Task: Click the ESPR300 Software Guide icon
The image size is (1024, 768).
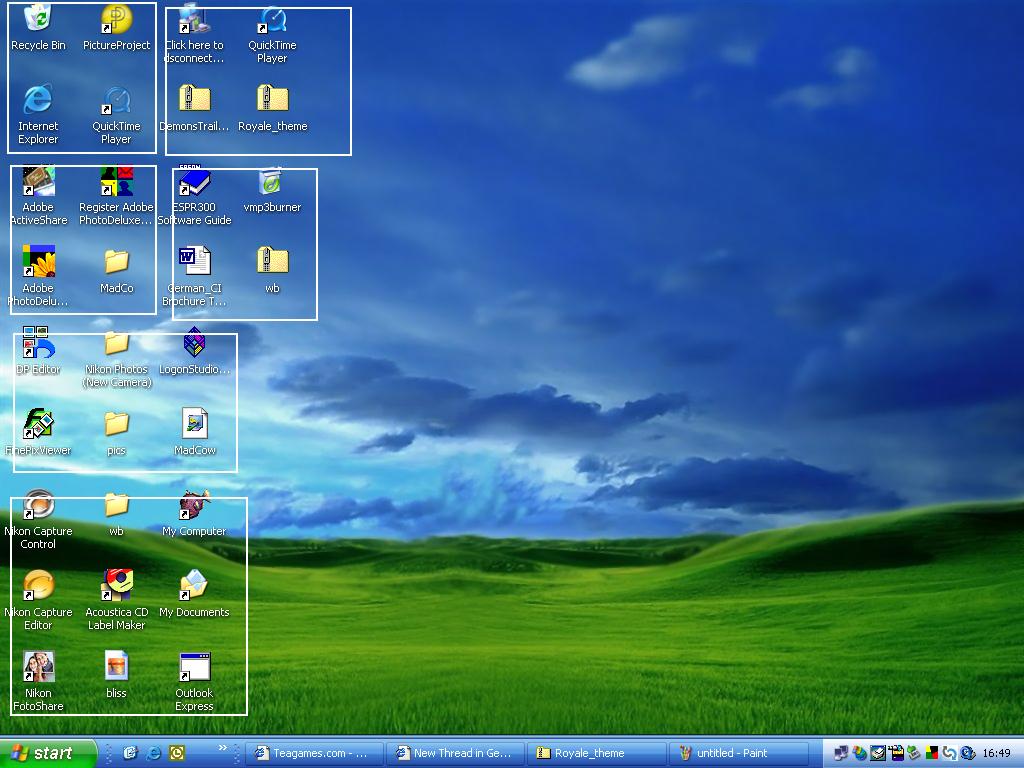Action: pos(194,182)
